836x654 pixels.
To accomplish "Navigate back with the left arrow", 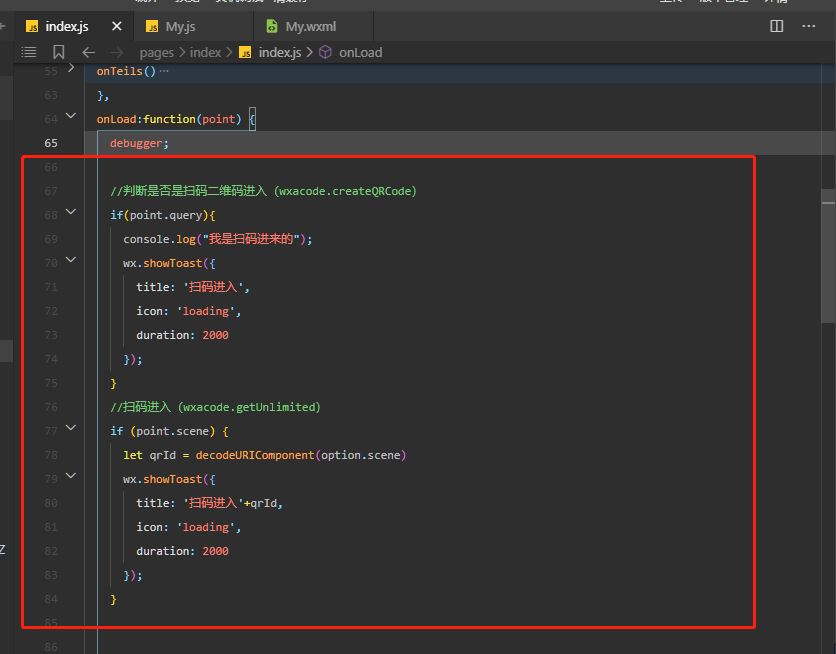I will pos(89,52).
